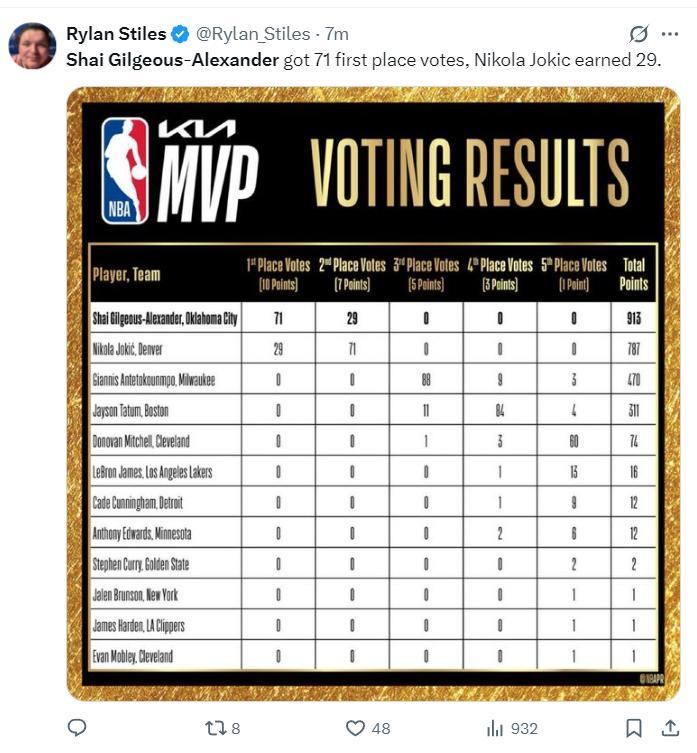Click the repost count of 8

235,729
